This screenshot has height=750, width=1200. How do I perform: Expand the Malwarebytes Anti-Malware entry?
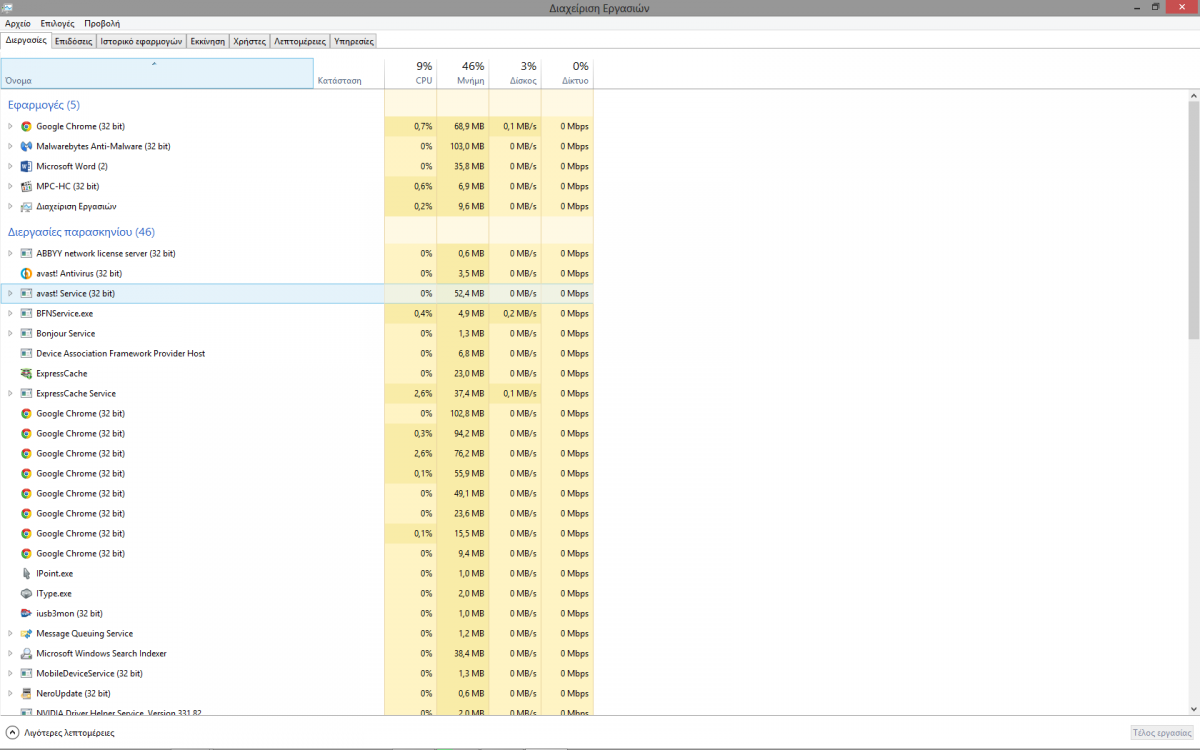coord(10,146)
